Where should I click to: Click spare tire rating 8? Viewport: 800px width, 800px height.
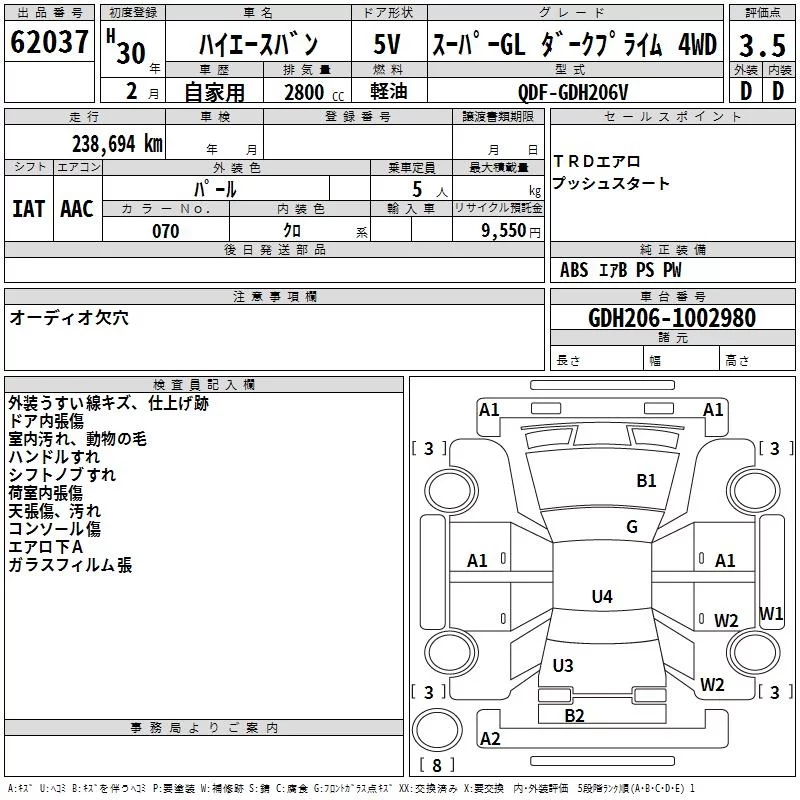tap(437, 765)
